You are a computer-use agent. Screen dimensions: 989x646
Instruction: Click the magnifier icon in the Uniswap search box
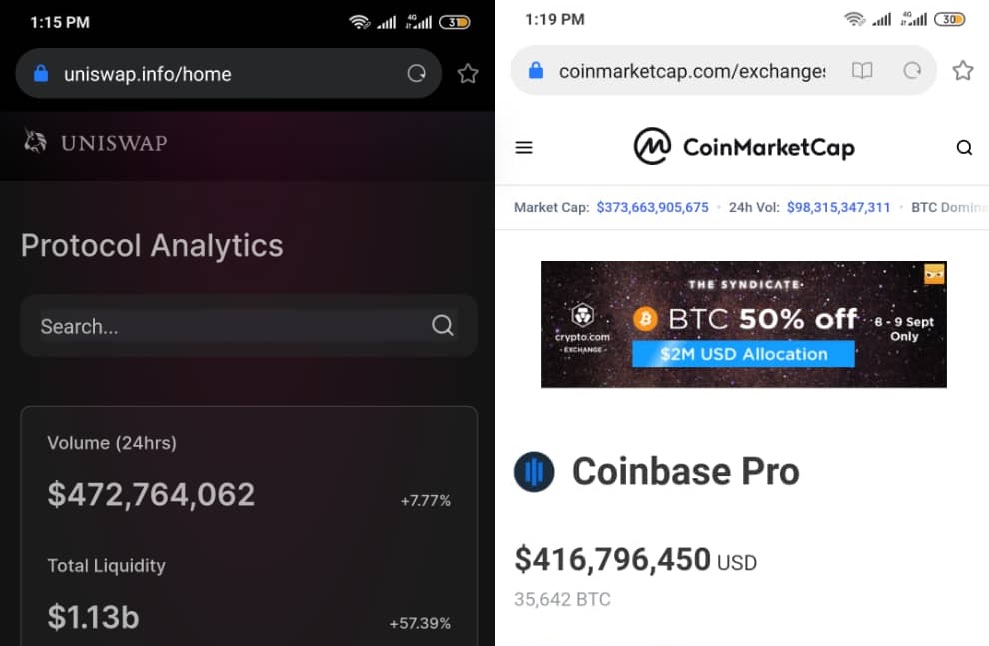click(442, 326)
